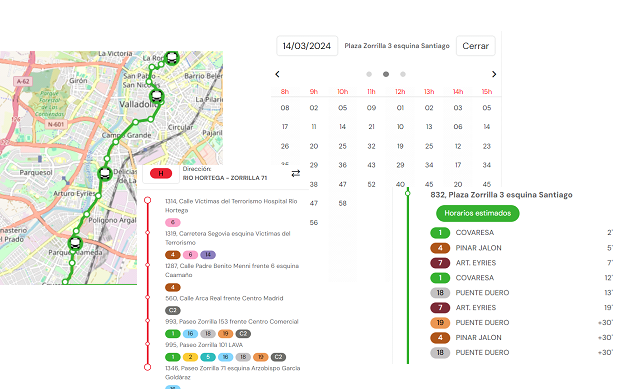Screen dimensions: 621x391
Task: Click the 1 badge in COVARESA 2' row
Action: click(440, 233)
